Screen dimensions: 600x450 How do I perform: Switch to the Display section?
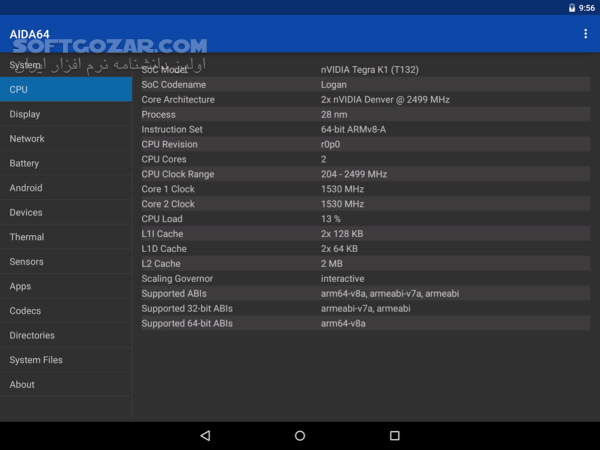pyautogui.click(x=66, y=114)
